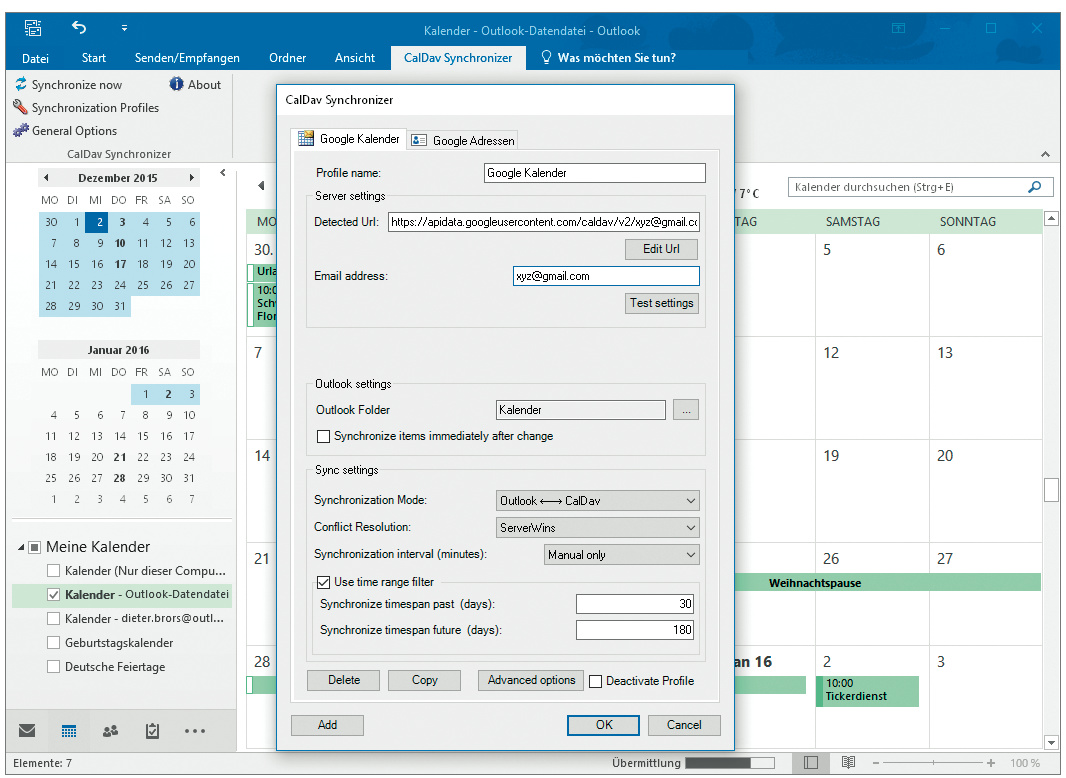Go to next month in mini calendar

coord(192,177)
